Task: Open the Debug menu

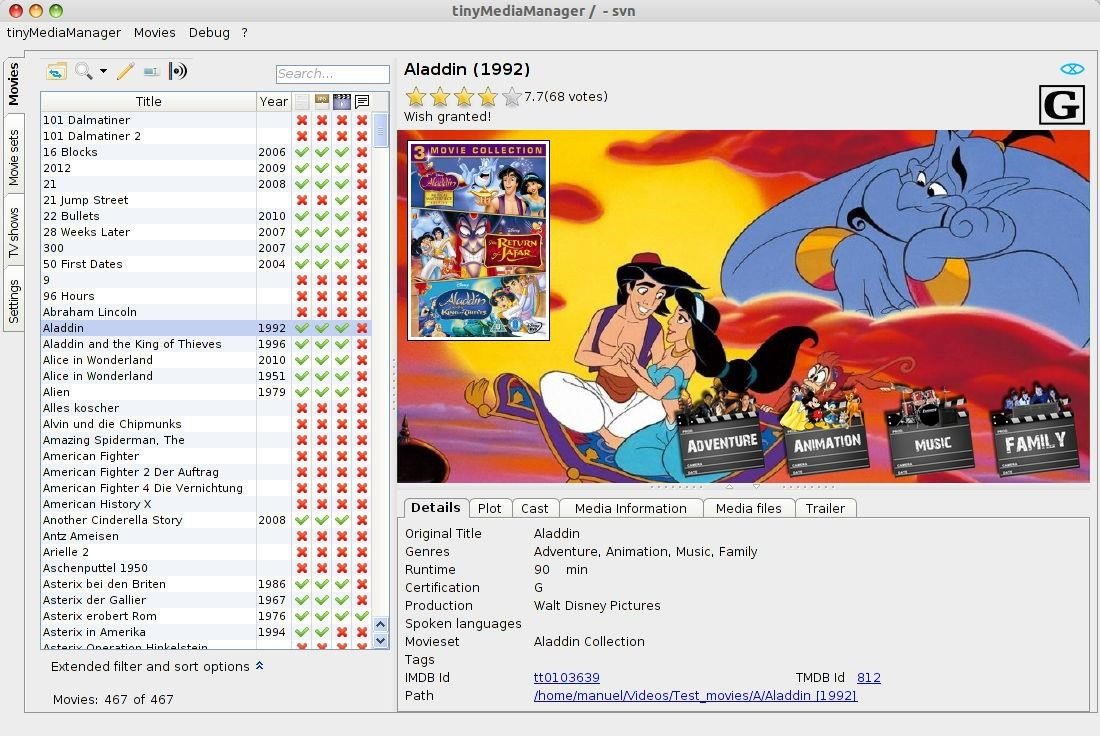Action: pyautogui.click(x=209, y=32)
